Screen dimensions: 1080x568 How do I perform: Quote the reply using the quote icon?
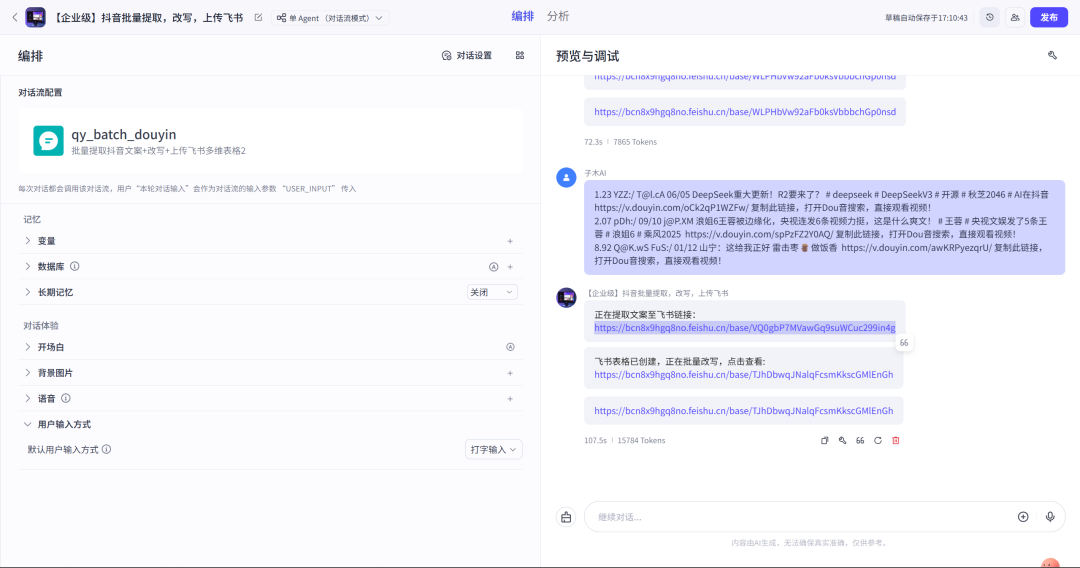tap(860, 441)
